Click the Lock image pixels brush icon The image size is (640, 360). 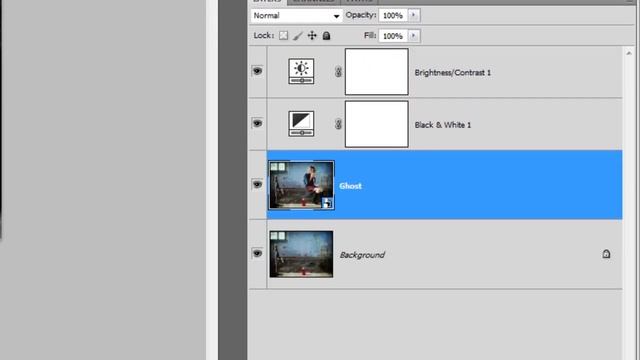[x=298, y=36]
